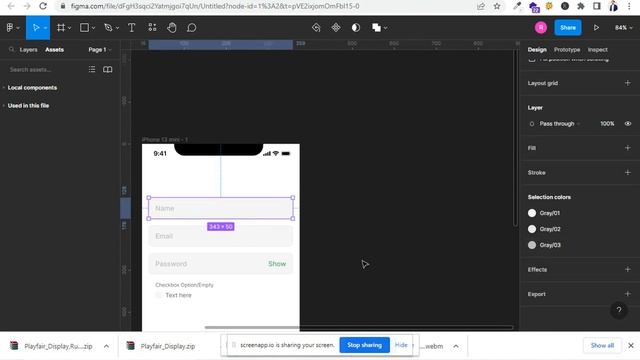The height and width of the screenshot is (360, 640).
Task: Open webm download options chevron
Action: [456, 346]
